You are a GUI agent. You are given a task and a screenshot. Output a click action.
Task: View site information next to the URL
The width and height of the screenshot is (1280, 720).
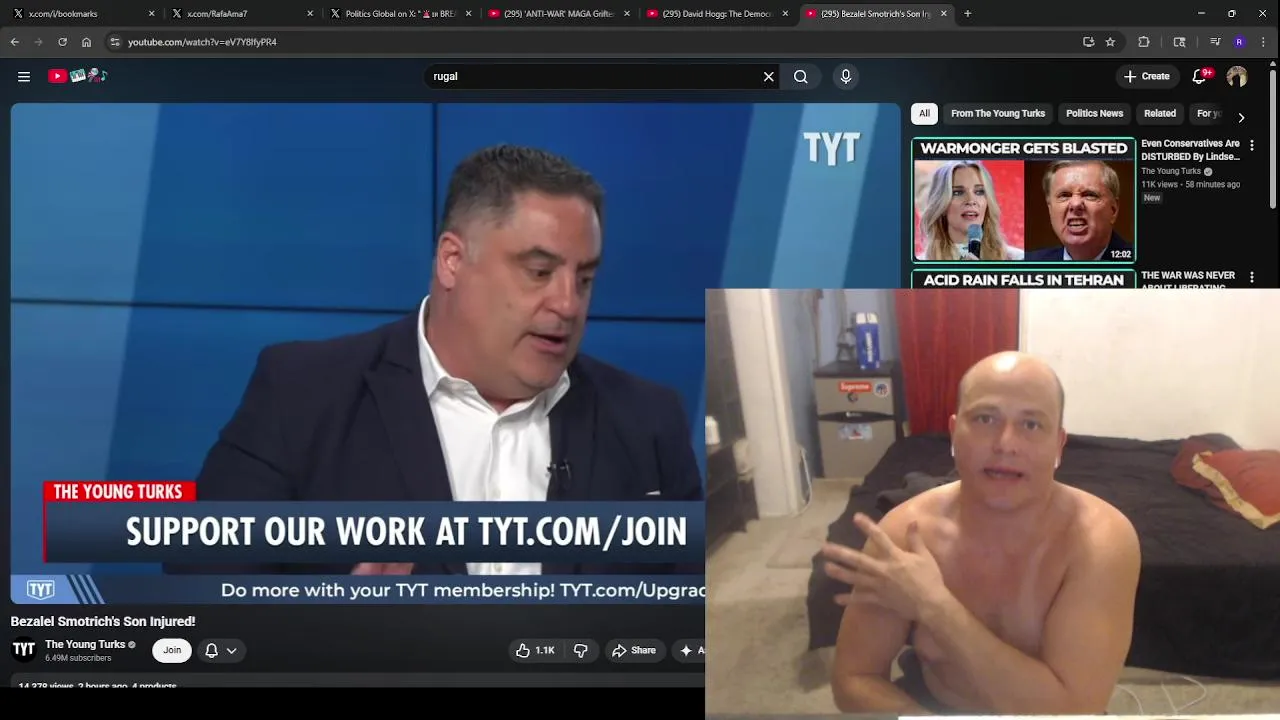(115, 42)
